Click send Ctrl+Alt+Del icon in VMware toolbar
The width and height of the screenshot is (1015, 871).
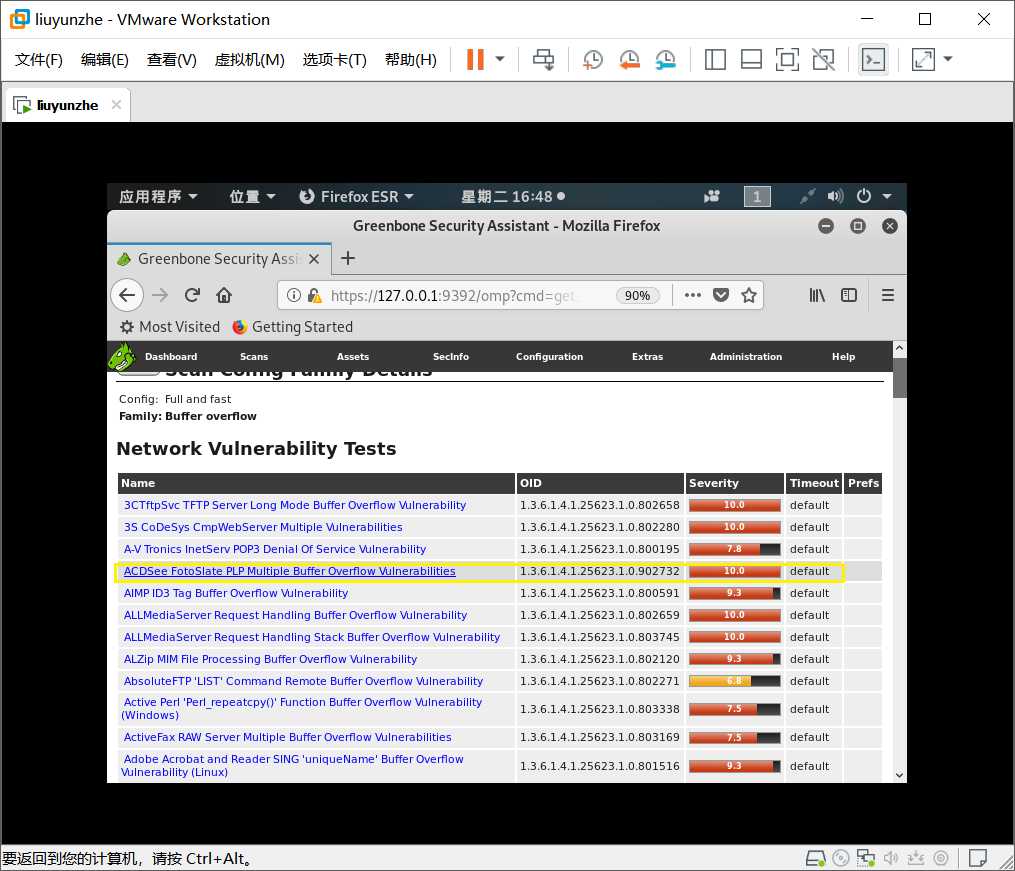tap(543, 60)
